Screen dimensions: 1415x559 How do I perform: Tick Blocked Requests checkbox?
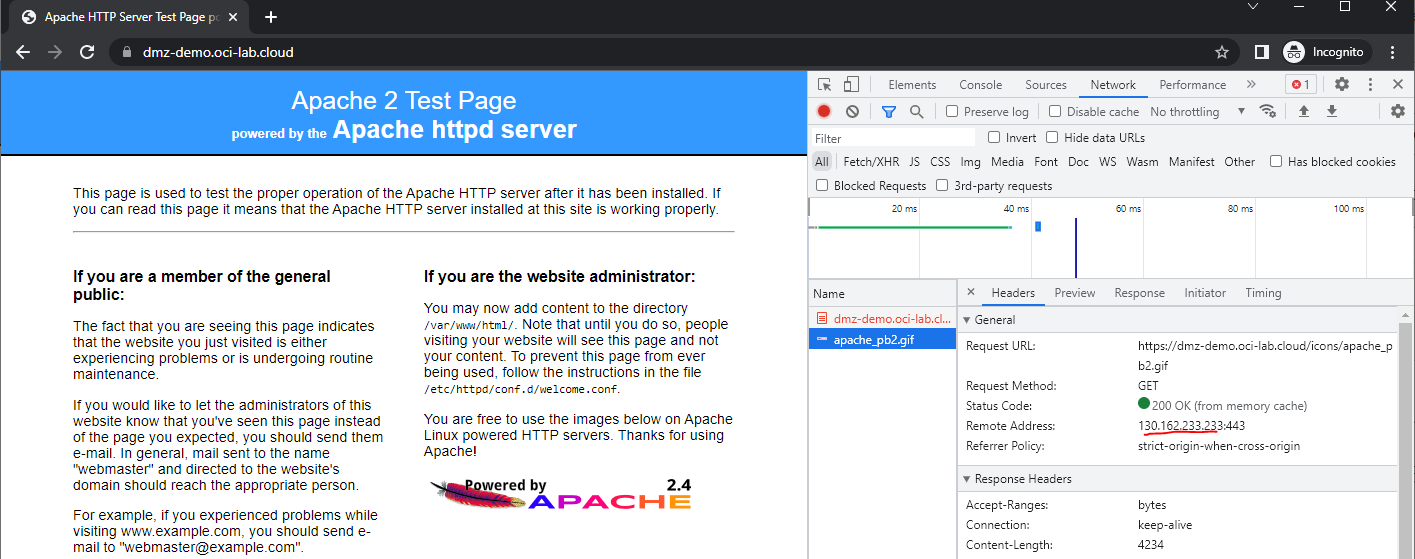[x=822, y=185]
